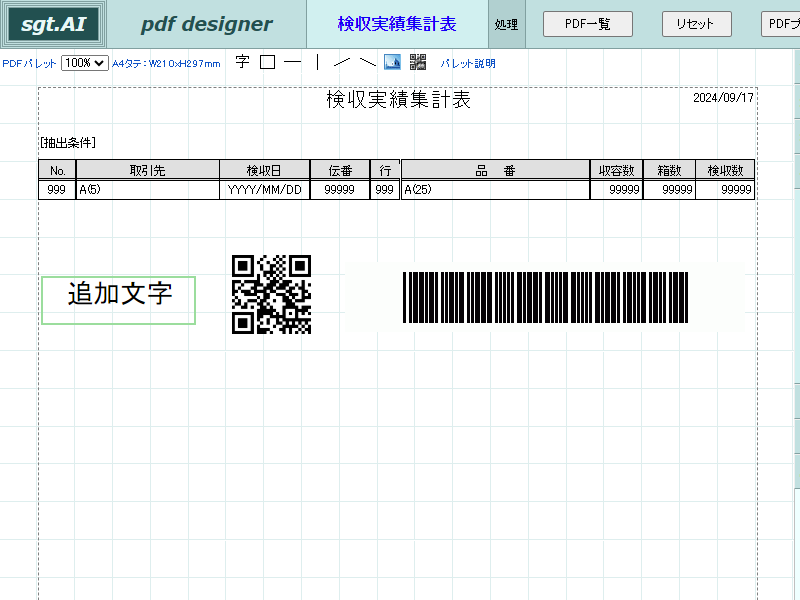Click the リセット button
This screenshot has height=600, width=800.
click(x=696, y=24)
